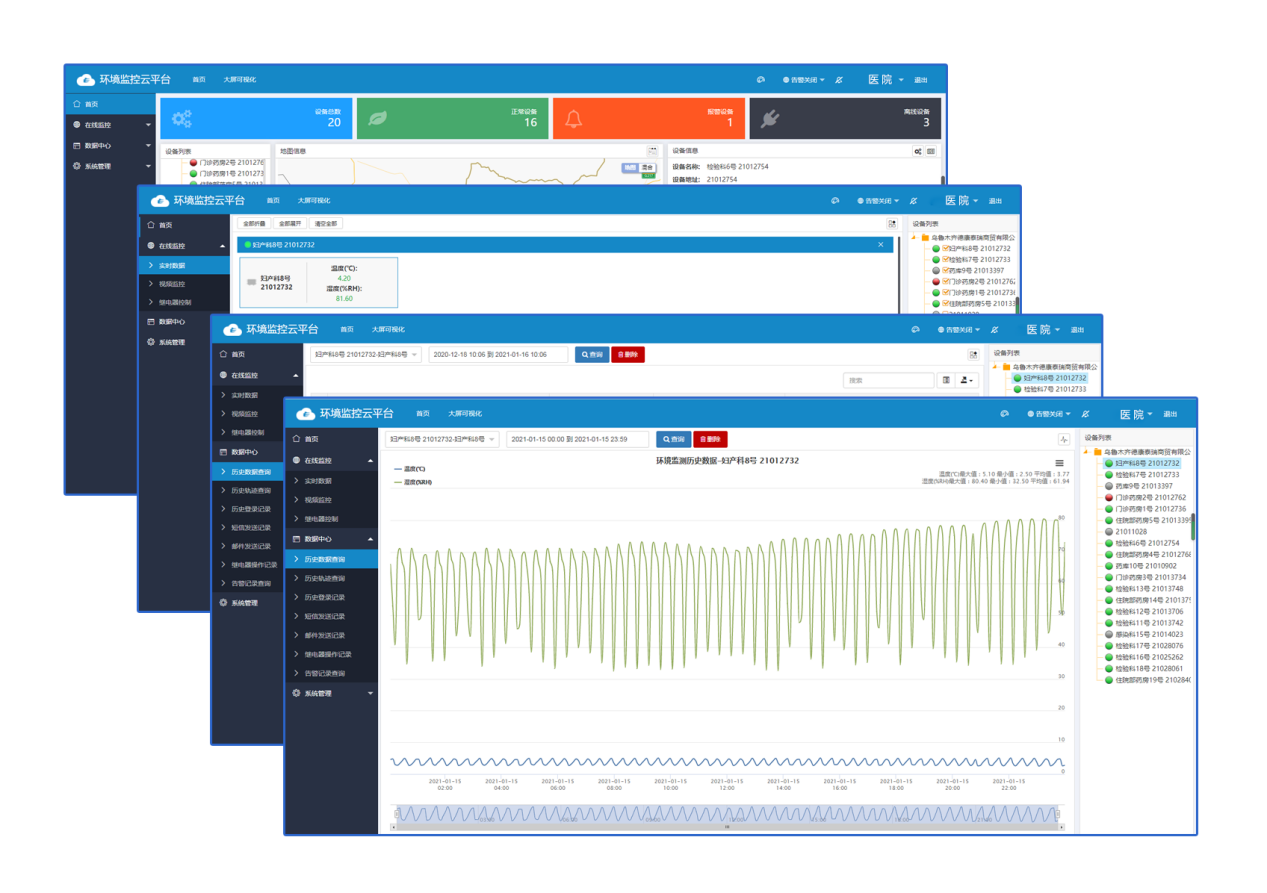Image resolution: width=1267 pixels, height=893 pixels.
Task: Switch to 大屏可视化 in the frontmost window
Action: pos(464,414)
